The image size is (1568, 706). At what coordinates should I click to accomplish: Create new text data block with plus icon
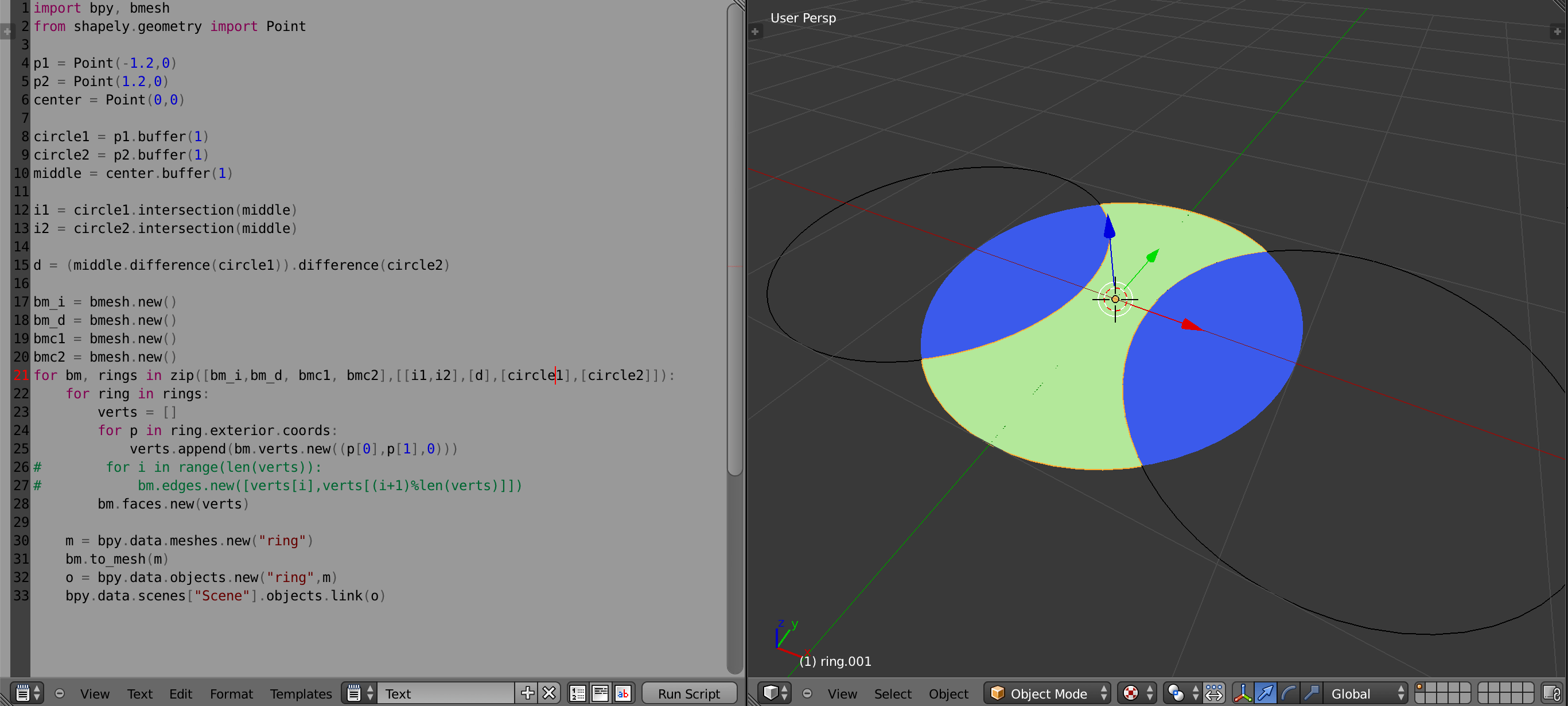coord(527,693)
